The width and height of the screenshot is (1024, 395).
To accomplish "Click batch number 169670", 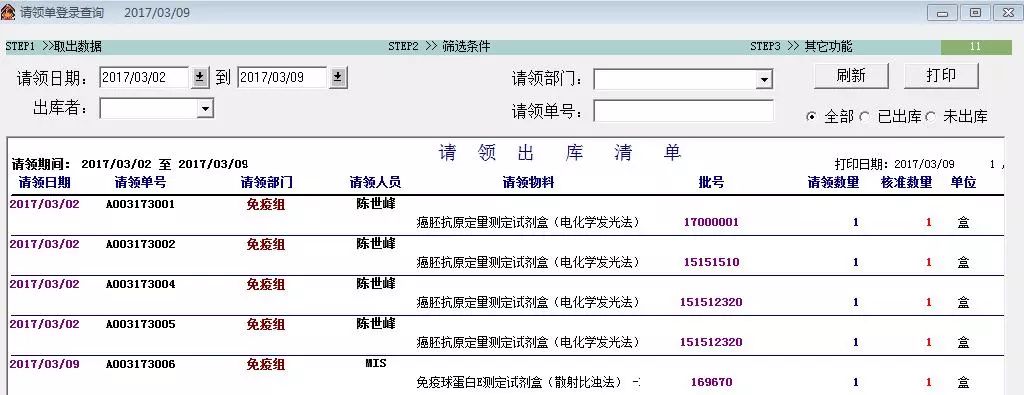I will point(711,383).
